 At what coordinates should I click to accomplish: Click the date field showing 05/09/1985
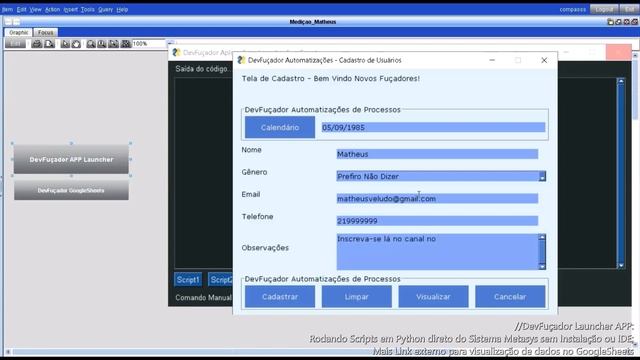click(x=433, y=127)
